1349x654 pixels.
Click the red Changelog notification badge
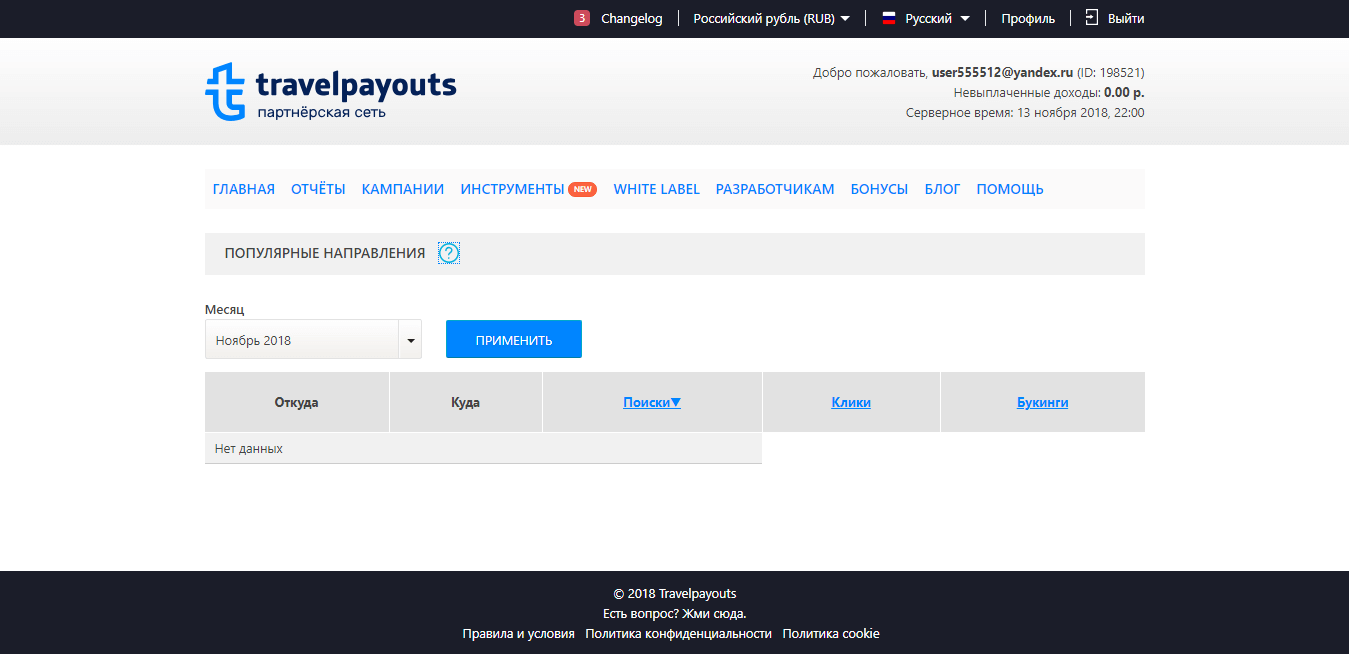582,18
